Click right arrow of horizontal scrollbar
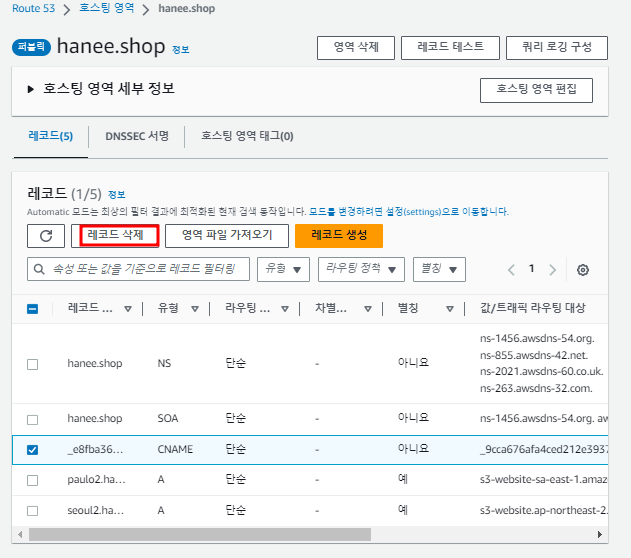631x558 pixels. pos(600,535)
